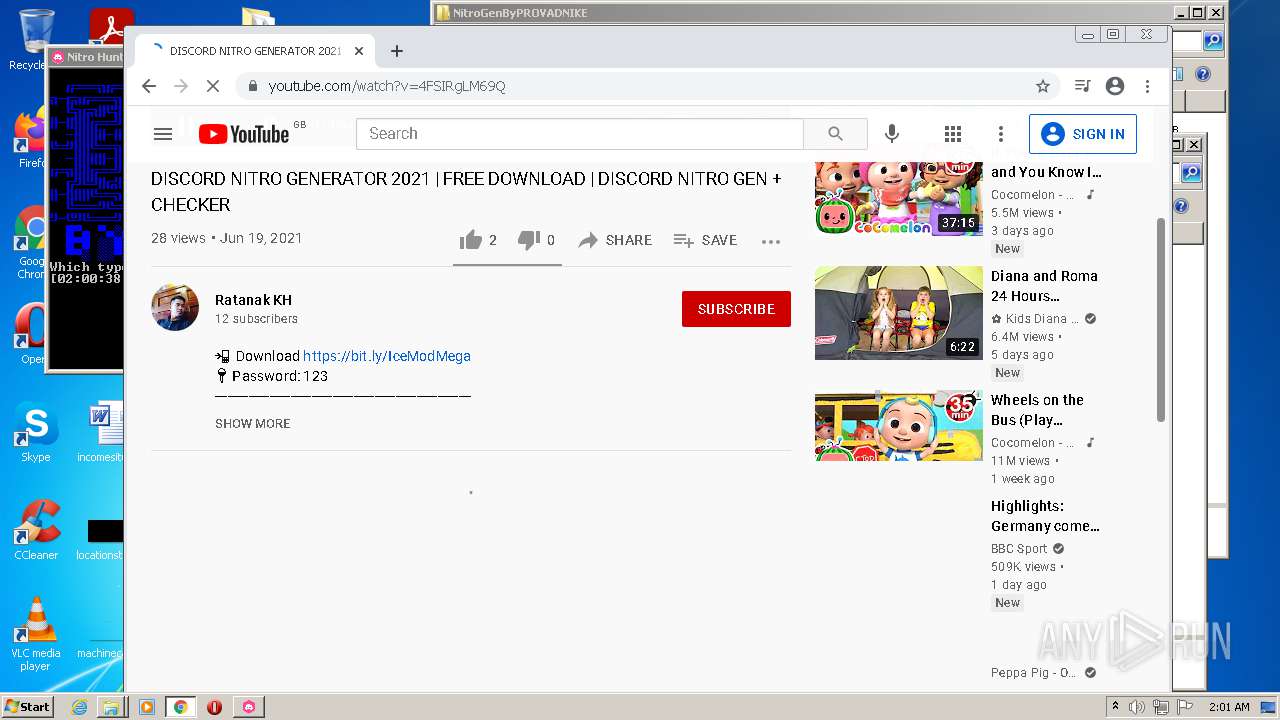Select the Skype desktop shortcut
Image resolution: width=1280 pixels, height=720 pixels.
(36, 432)
